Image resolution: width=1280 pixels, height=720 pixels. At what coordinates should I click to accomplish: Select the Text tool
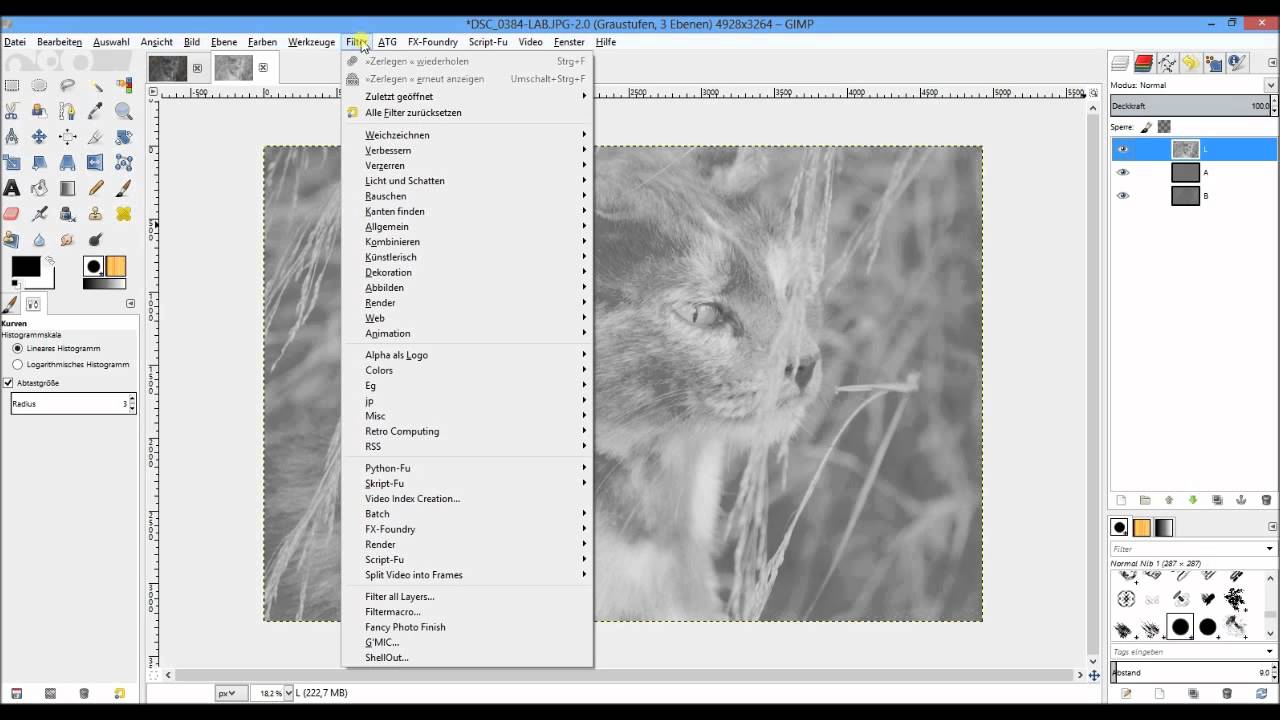(12, 188)
